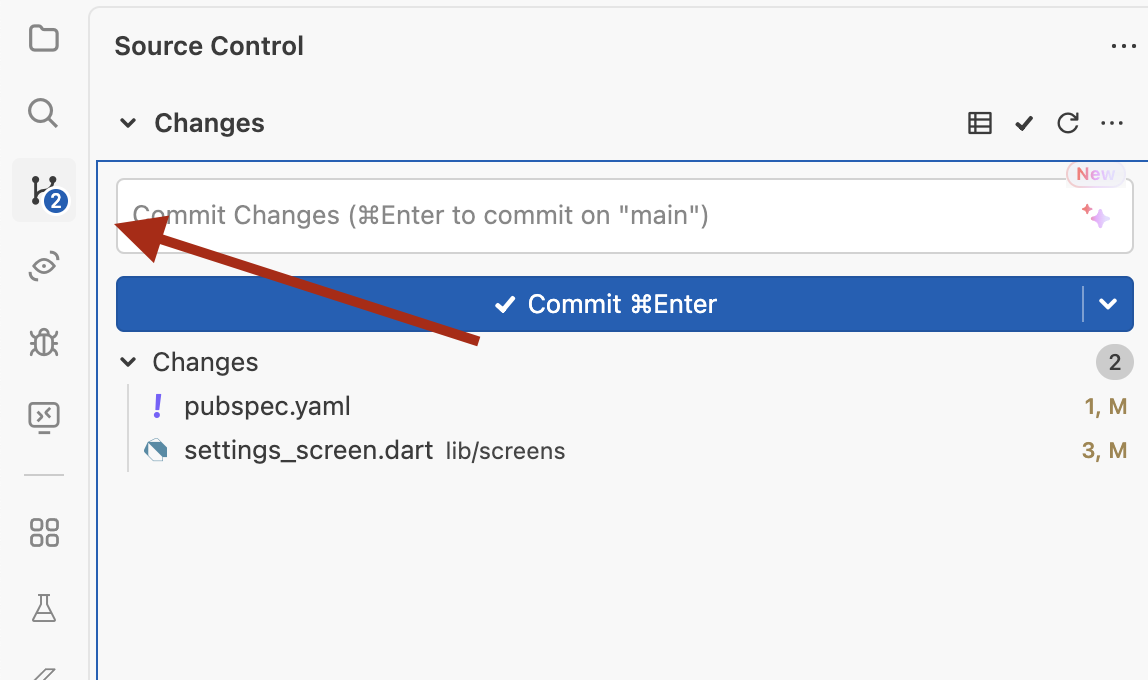Open the Remote Explorer monitor icon
The height and width of the screenshot is (680, 1148).
tap(44, 417)
